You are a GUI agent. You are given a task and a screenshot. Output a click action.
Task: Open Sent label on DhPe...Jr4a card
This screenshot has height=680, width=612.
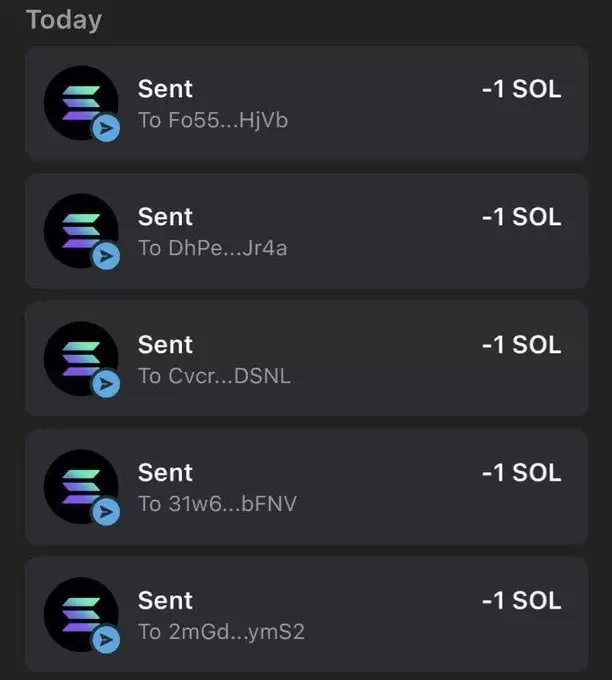point(165,217)
